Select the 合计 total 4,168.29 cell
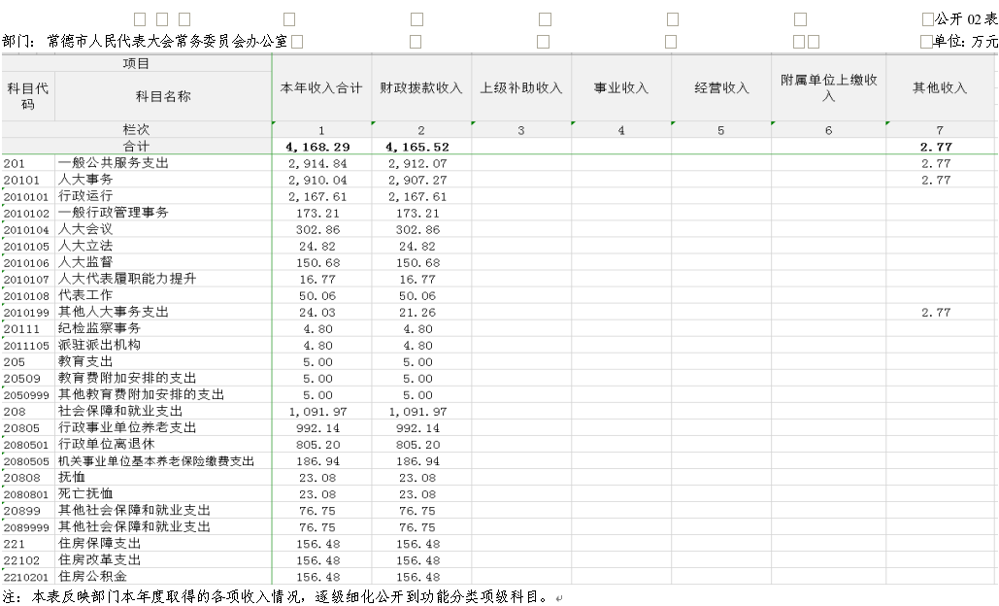 click(318, 147)
